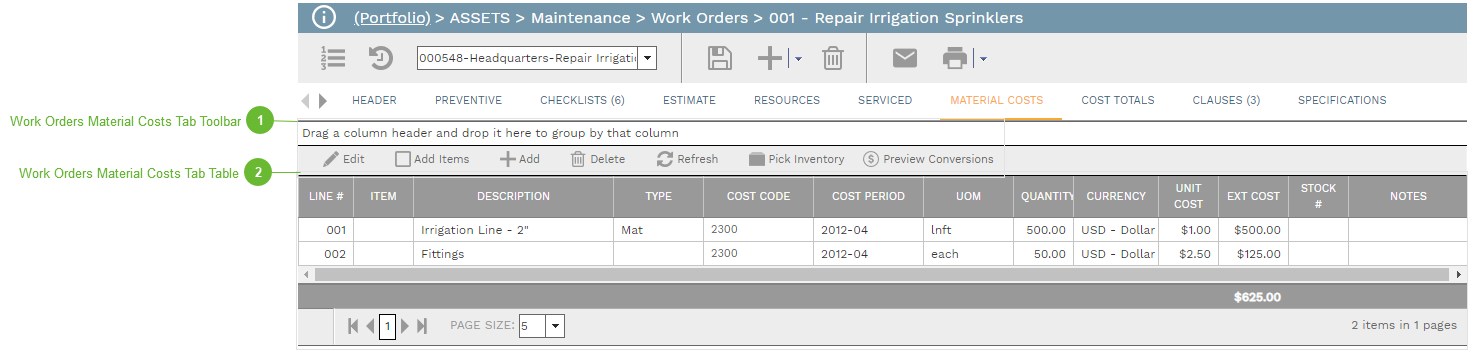This screenshot has width=1473, height=360.
Task: Go to the previous page using the pager arrow
Action: (x=370, y=326)
